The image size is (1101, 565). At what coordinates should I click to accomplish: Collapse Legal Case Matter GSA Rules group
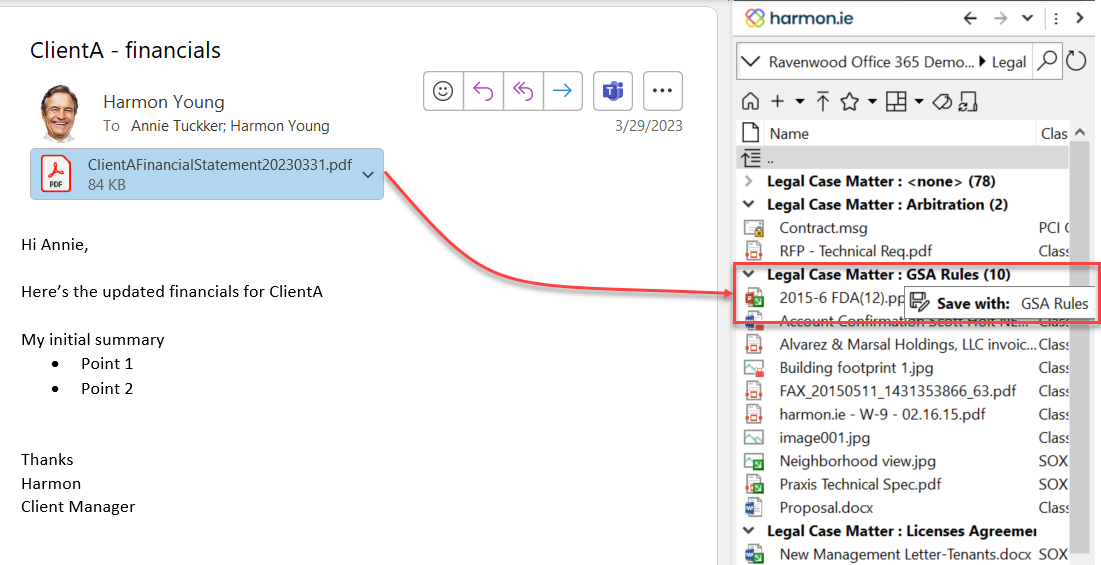tap(749, 274)
